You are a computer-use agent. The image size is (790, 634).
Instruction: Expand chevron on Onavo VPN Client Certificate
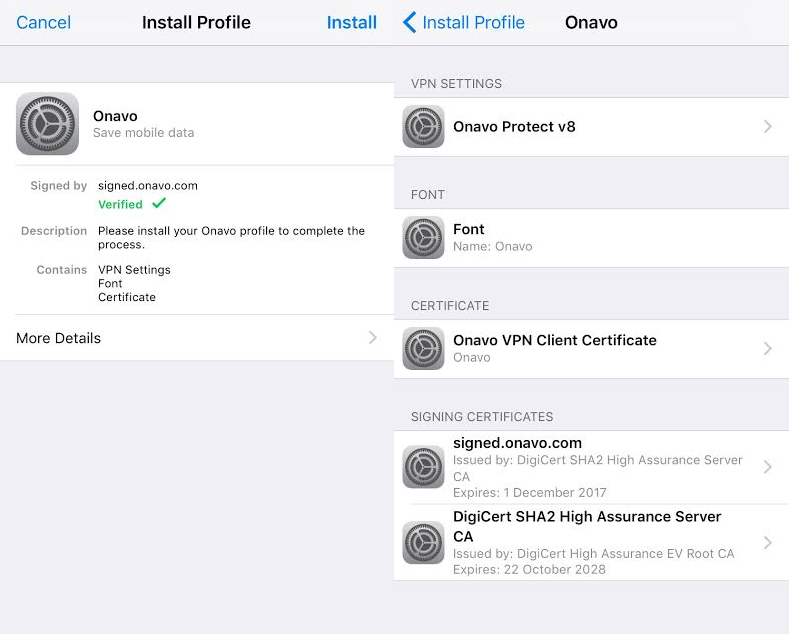pyautogui.click(x=767, y=348)
